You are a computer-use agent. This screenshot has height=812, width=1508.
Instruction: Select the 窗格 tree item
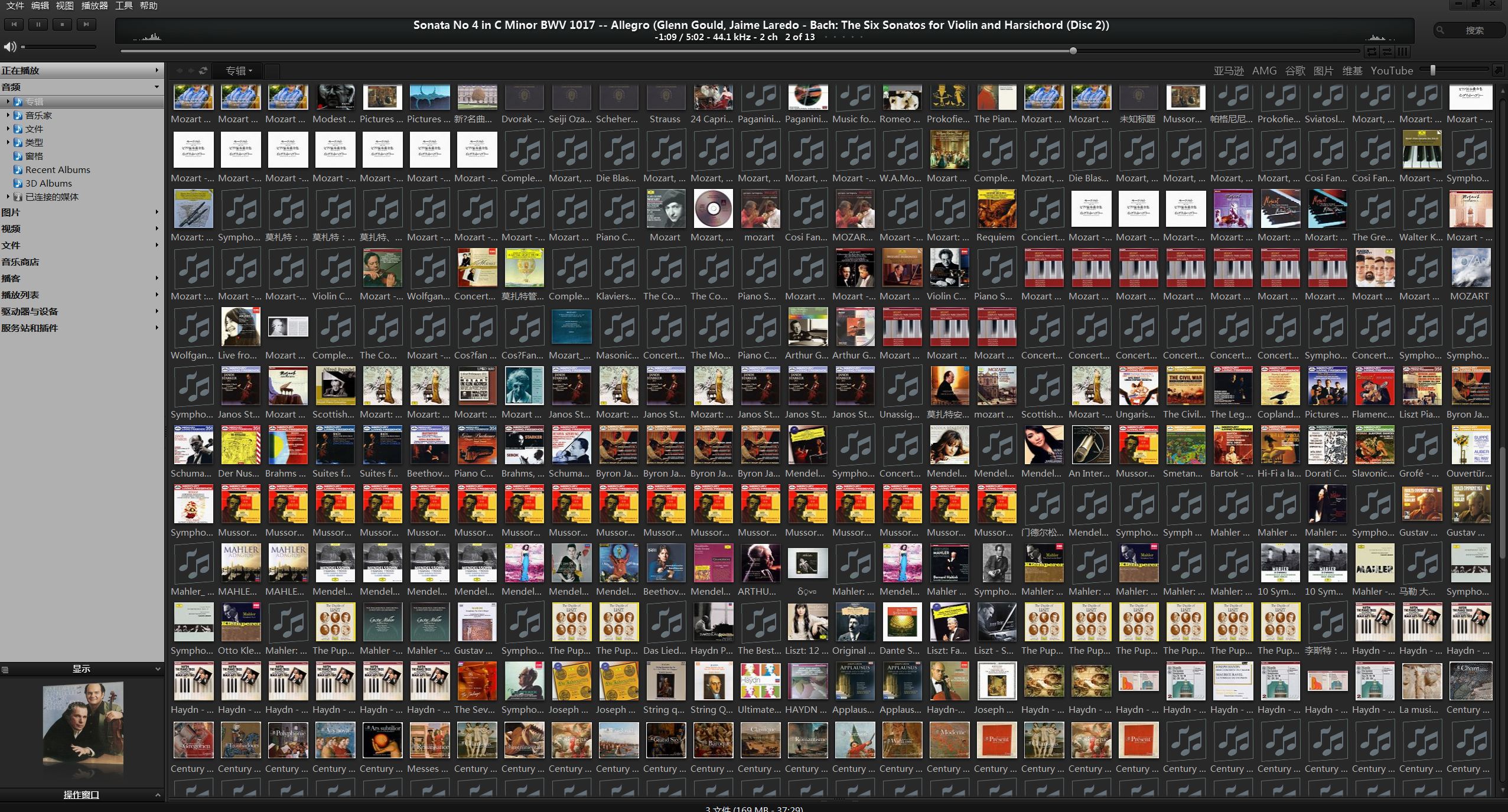34,156
